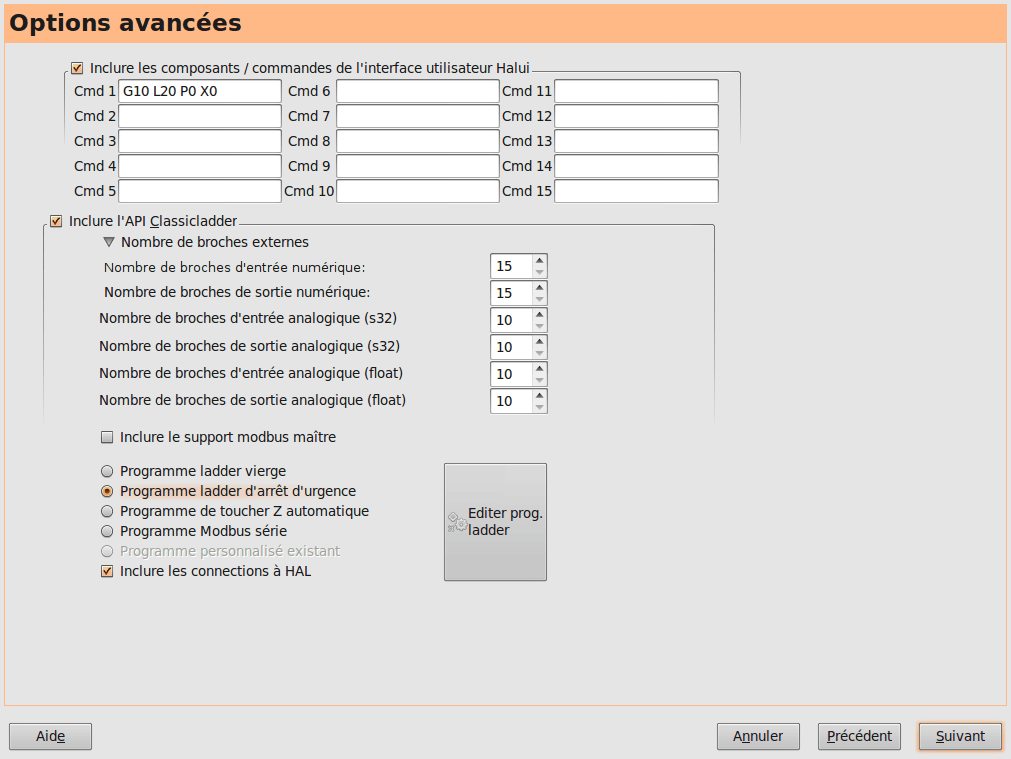Focus the Cmd 10 input field
The width and height of the screenshot is (1011, 759).
coord(418,192)
